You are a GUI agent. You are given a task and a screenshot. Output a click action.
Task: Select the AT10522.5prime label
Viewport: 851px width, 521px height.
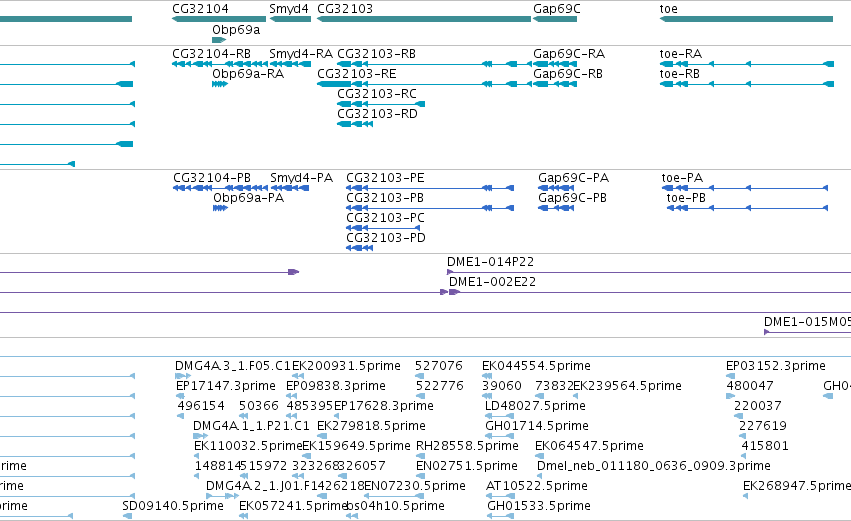537,486
